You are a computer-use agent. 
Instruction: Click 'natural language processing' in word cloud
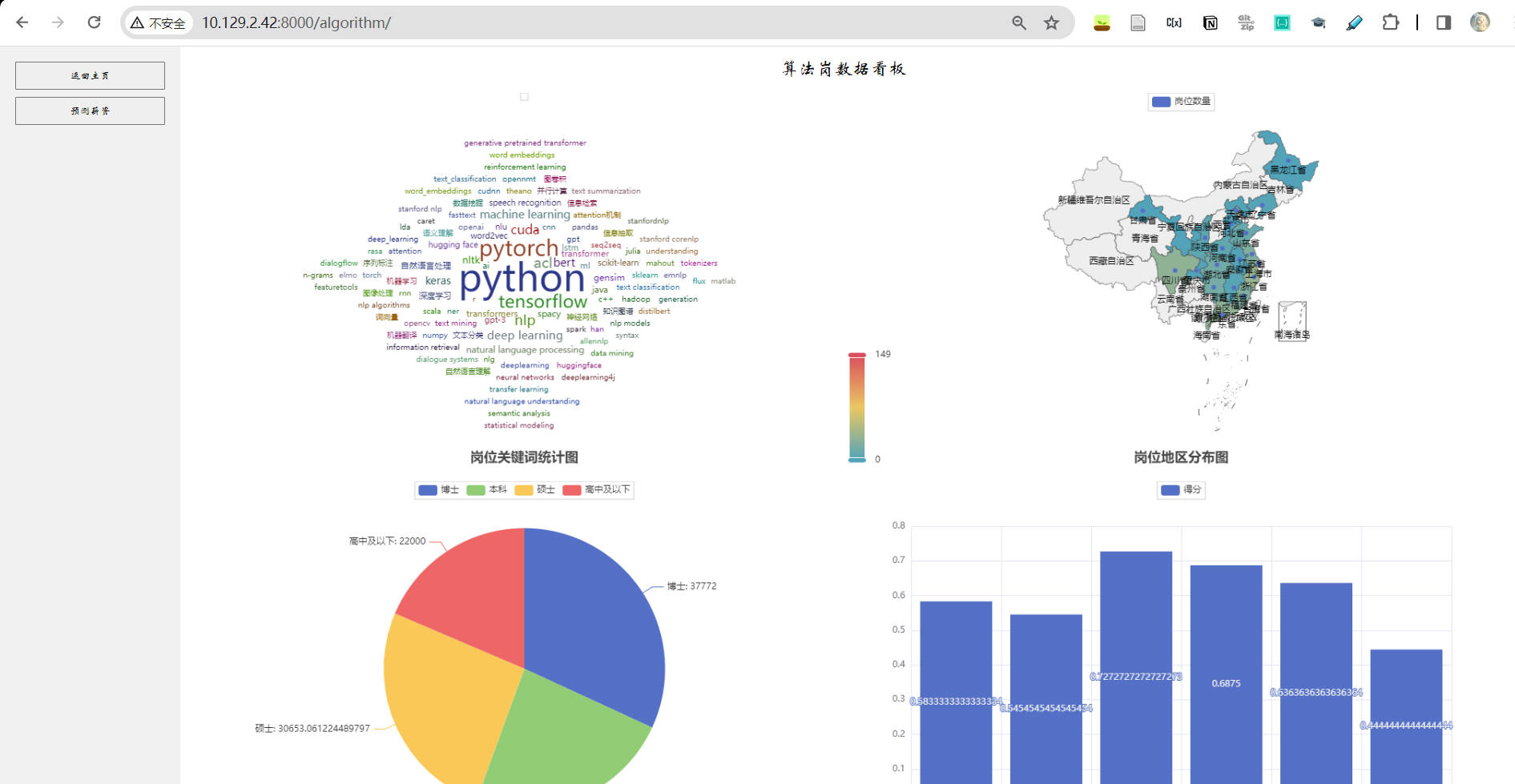[525, 350]
